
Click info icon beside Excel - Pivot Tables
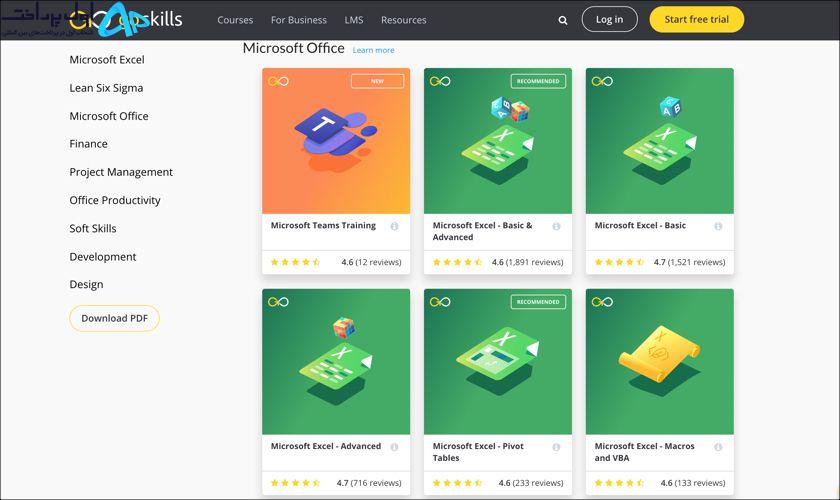(556, 447)
